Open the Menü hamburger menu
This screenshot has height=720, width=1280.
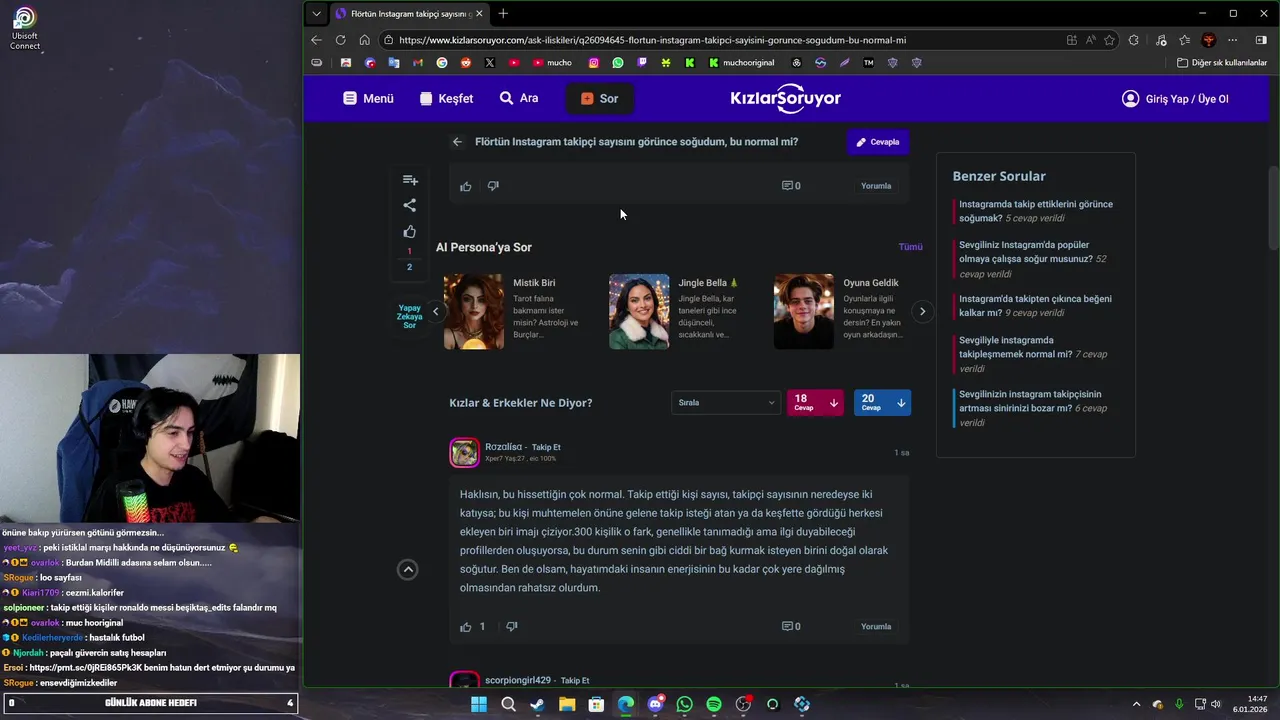point(368,98)
